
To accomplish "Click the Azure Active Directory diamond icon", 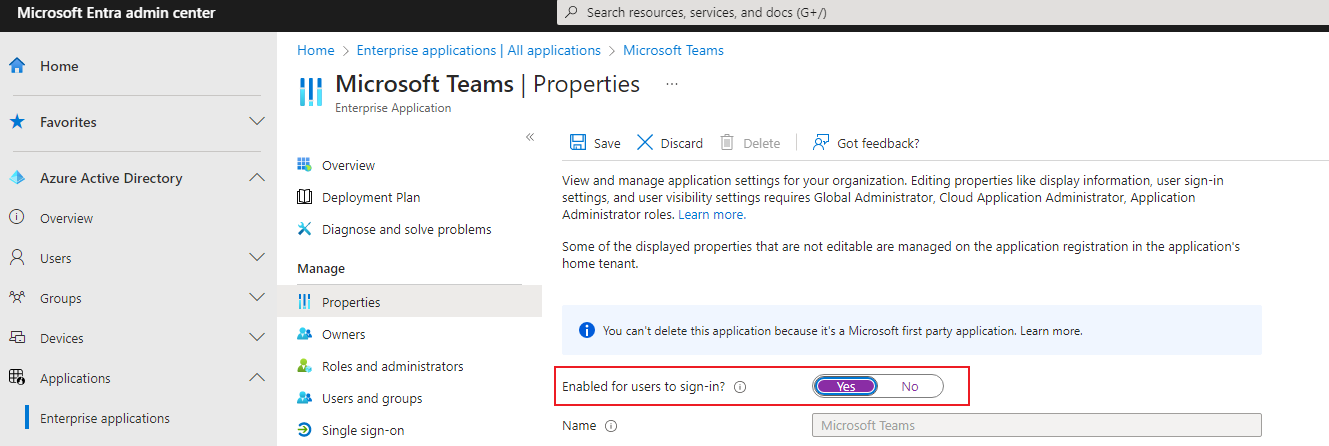I will 16,178.
